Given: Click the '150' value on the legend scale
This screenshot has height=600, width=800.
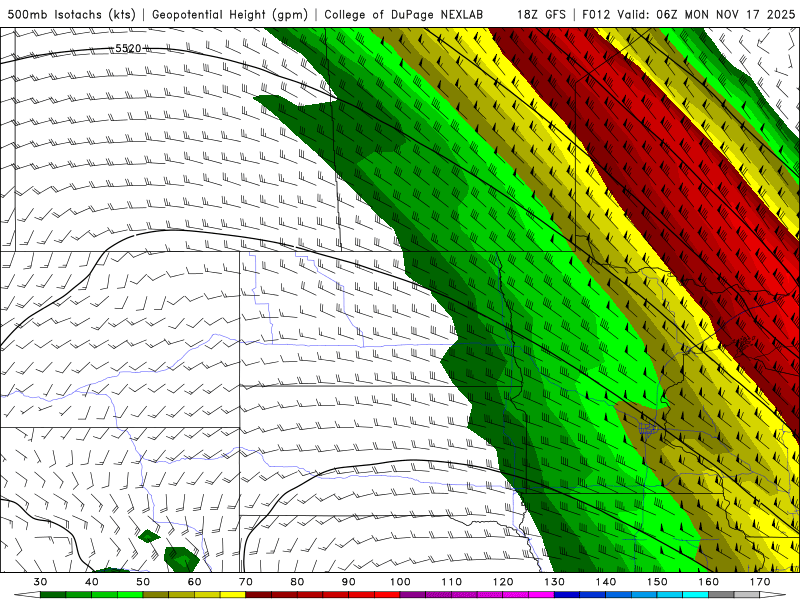Looking at the screenshot, I should [x=657, y=582].
